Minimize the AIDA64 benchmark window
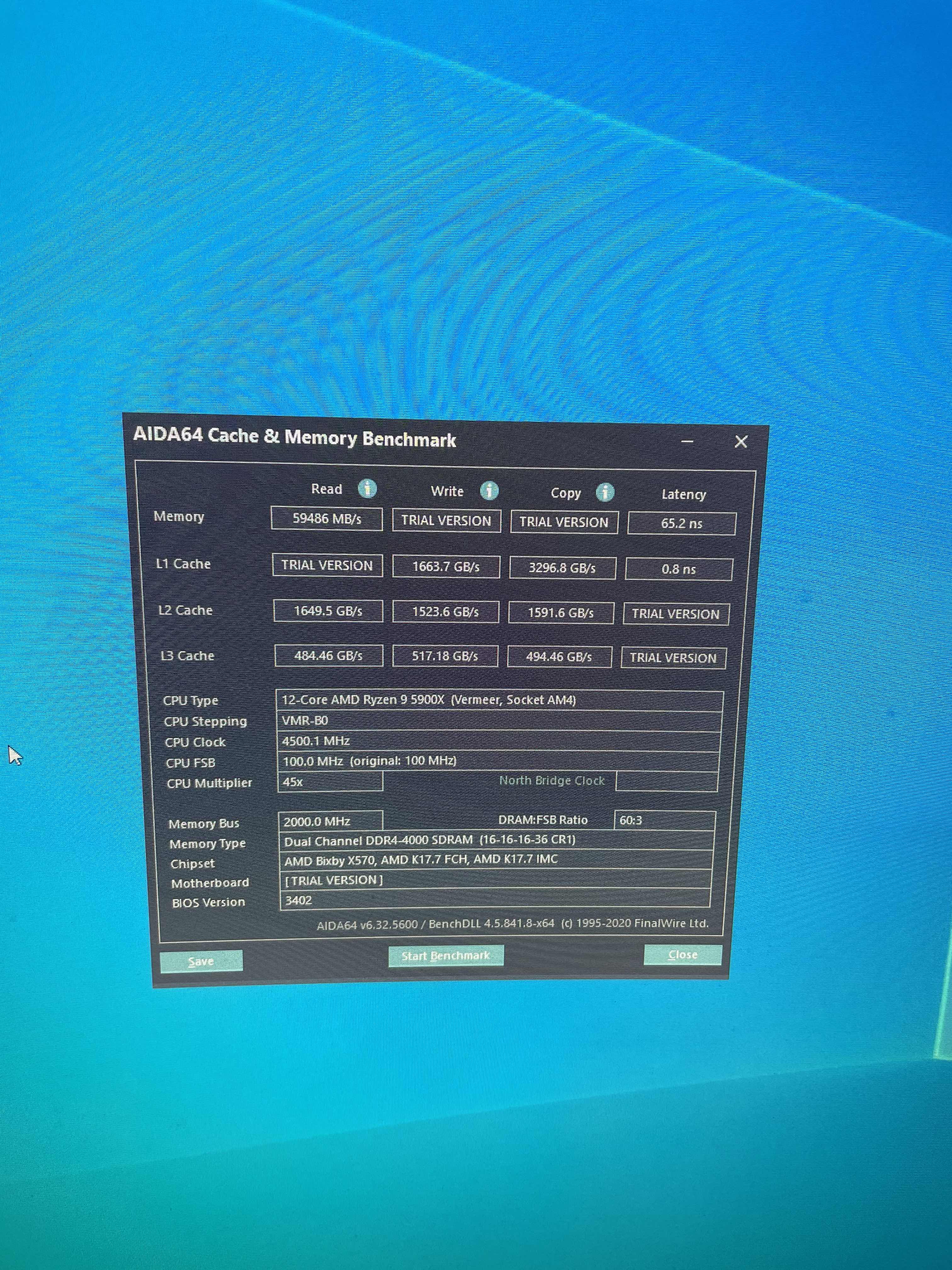The image size is (952, 1270). pos(688,442)
